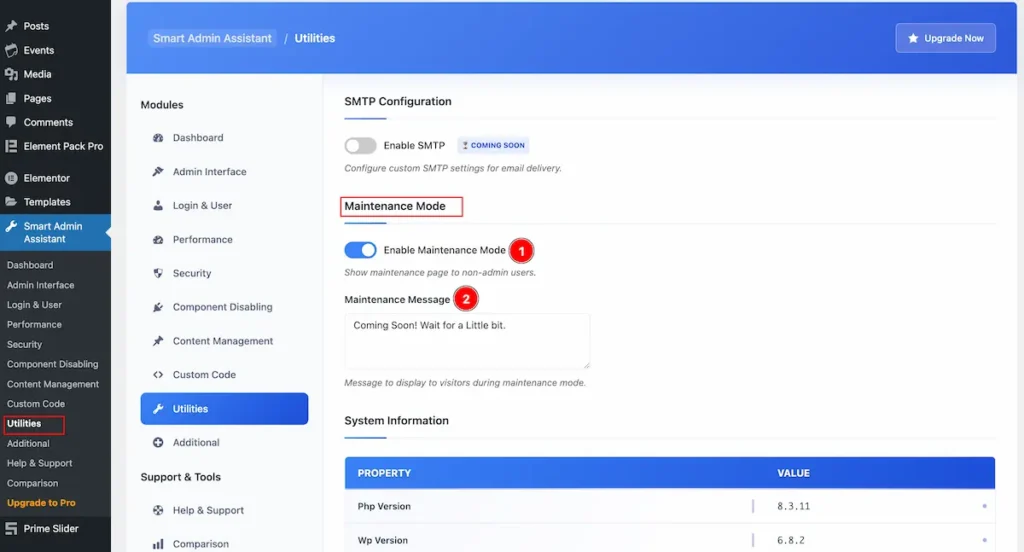Click Smart Admin Assistant breadcrumb link
Viewport: 1024px width, 552px height.
(212, 39)
